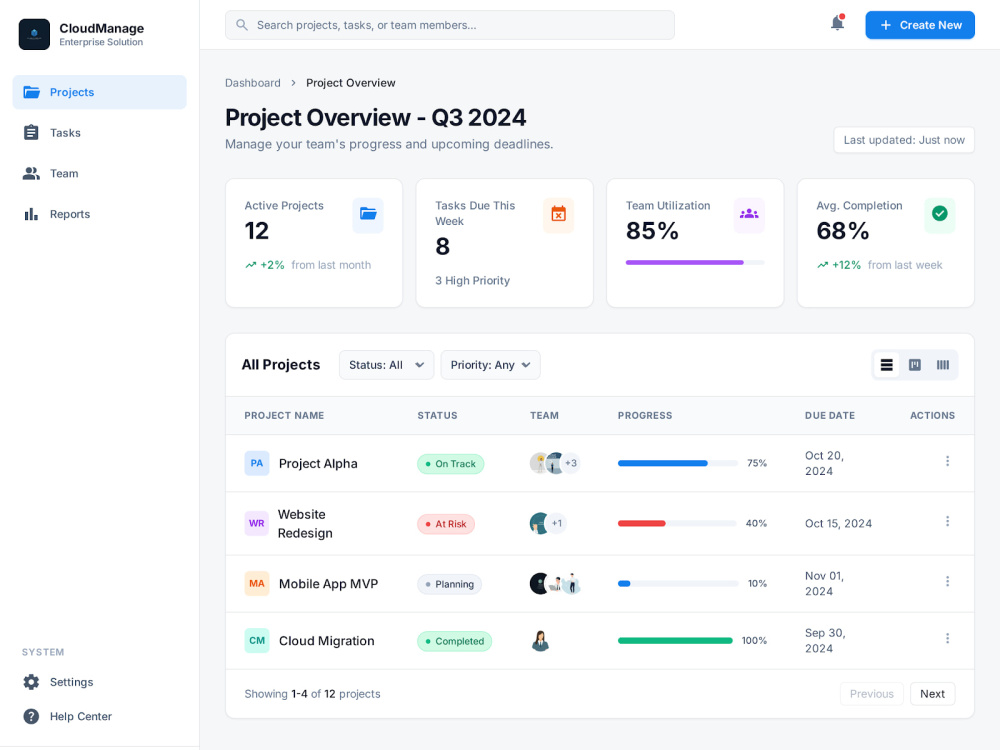Open actions menu for Website Redesign
The width and height of the screenshot is (1000, 750).
948,522
